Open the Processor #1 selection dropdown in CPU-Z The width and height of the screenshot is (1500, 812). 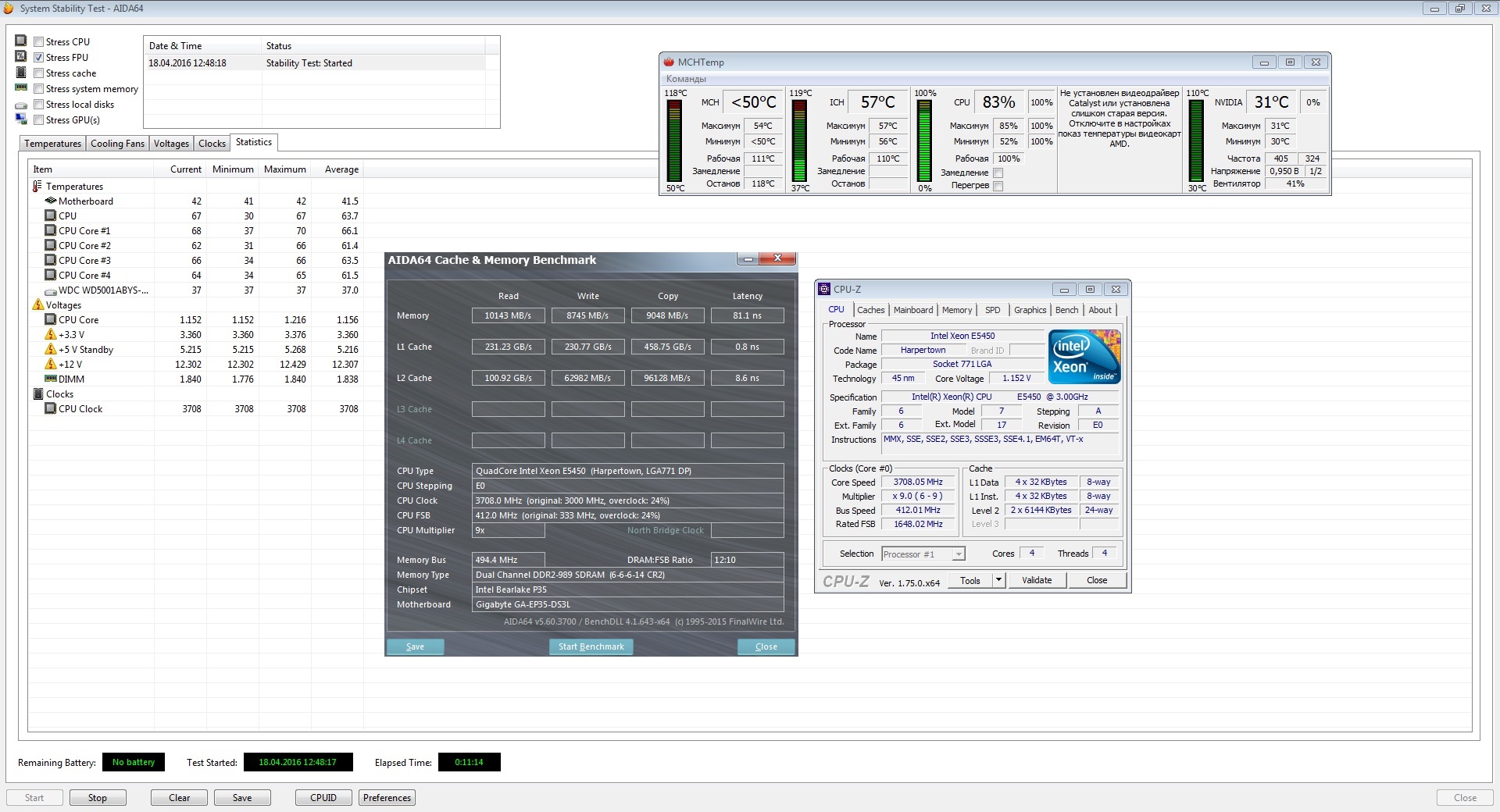pyautogui.click(x=959, y=554)
